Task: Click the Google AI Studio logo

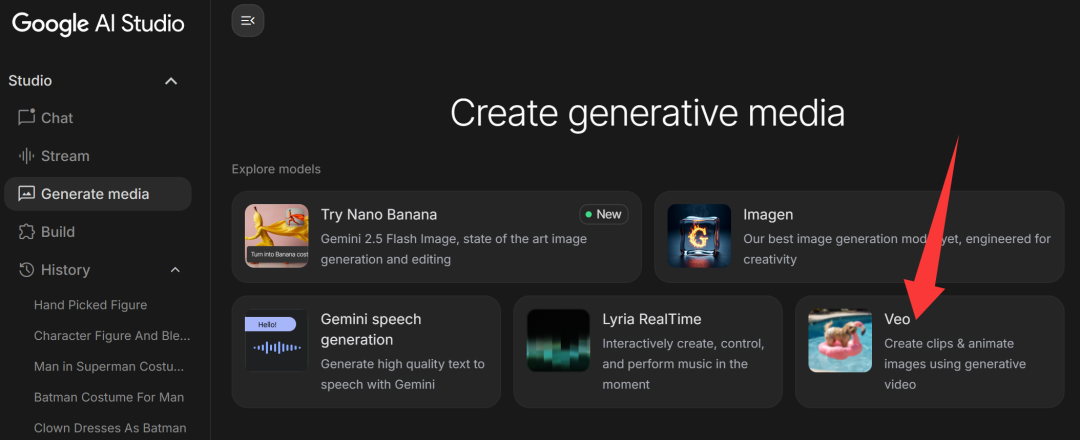Action: [98, 23]
